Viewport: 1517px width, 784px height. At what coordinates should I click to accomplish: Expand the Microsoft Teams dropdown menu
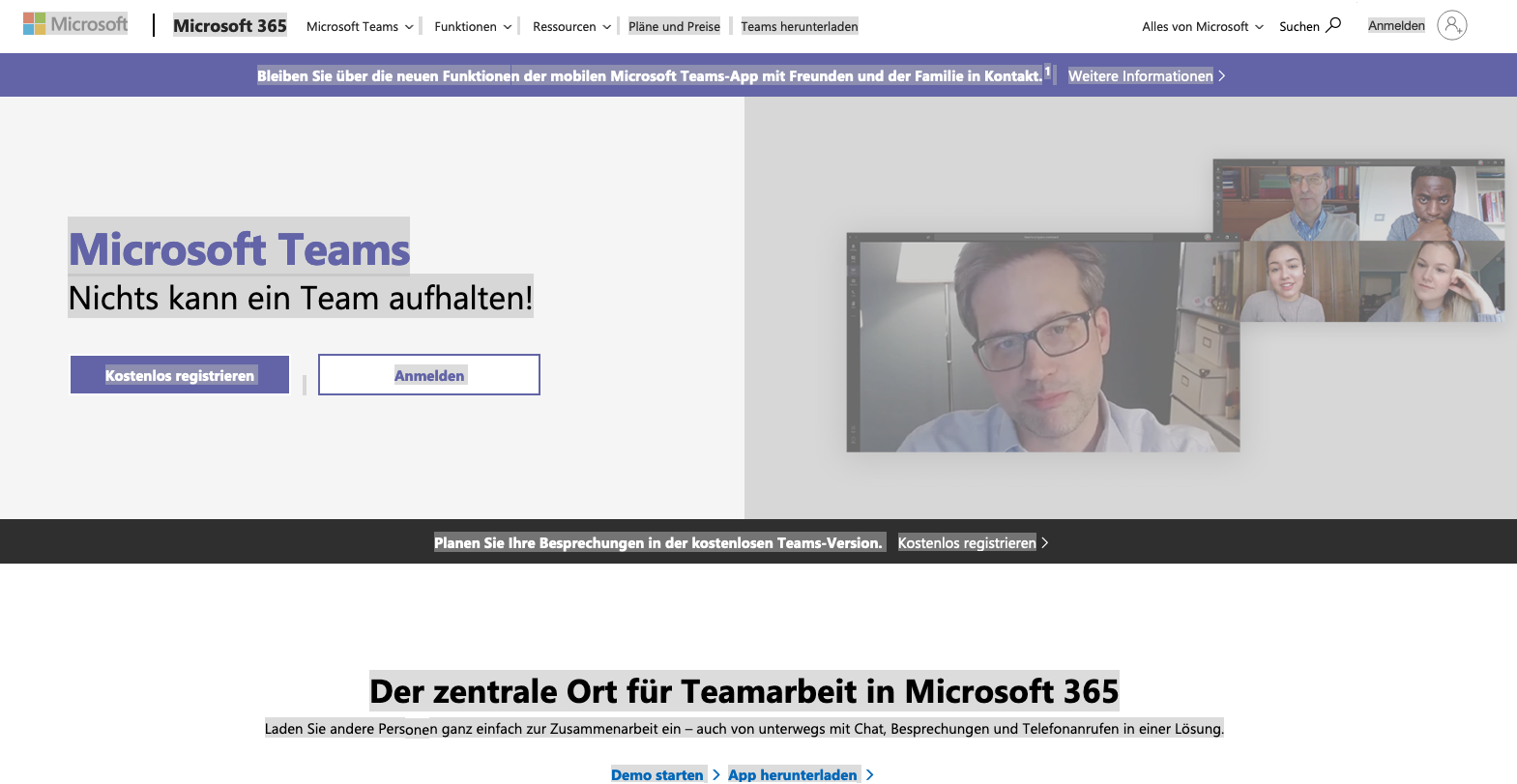point(360,27)
